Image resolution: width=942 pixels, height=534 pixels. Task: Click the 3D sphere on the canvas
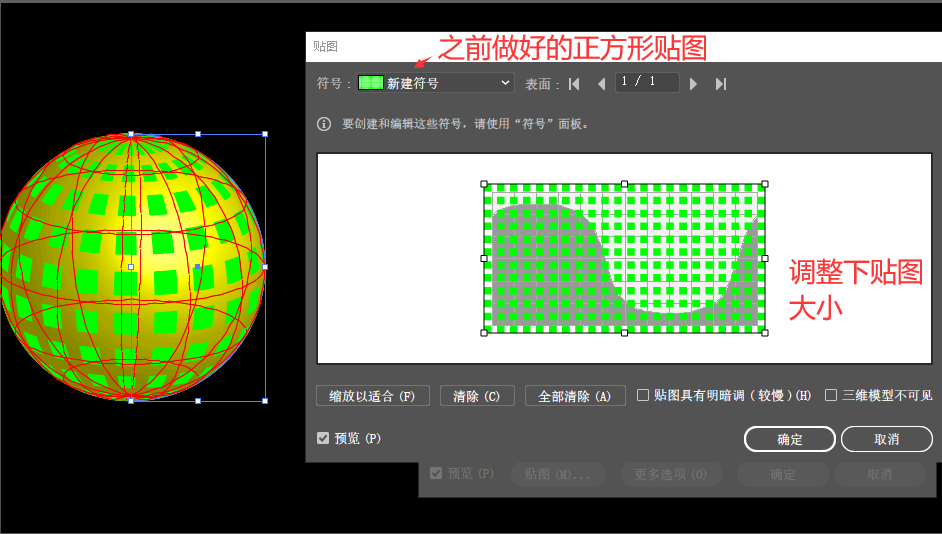pos(132,267)
